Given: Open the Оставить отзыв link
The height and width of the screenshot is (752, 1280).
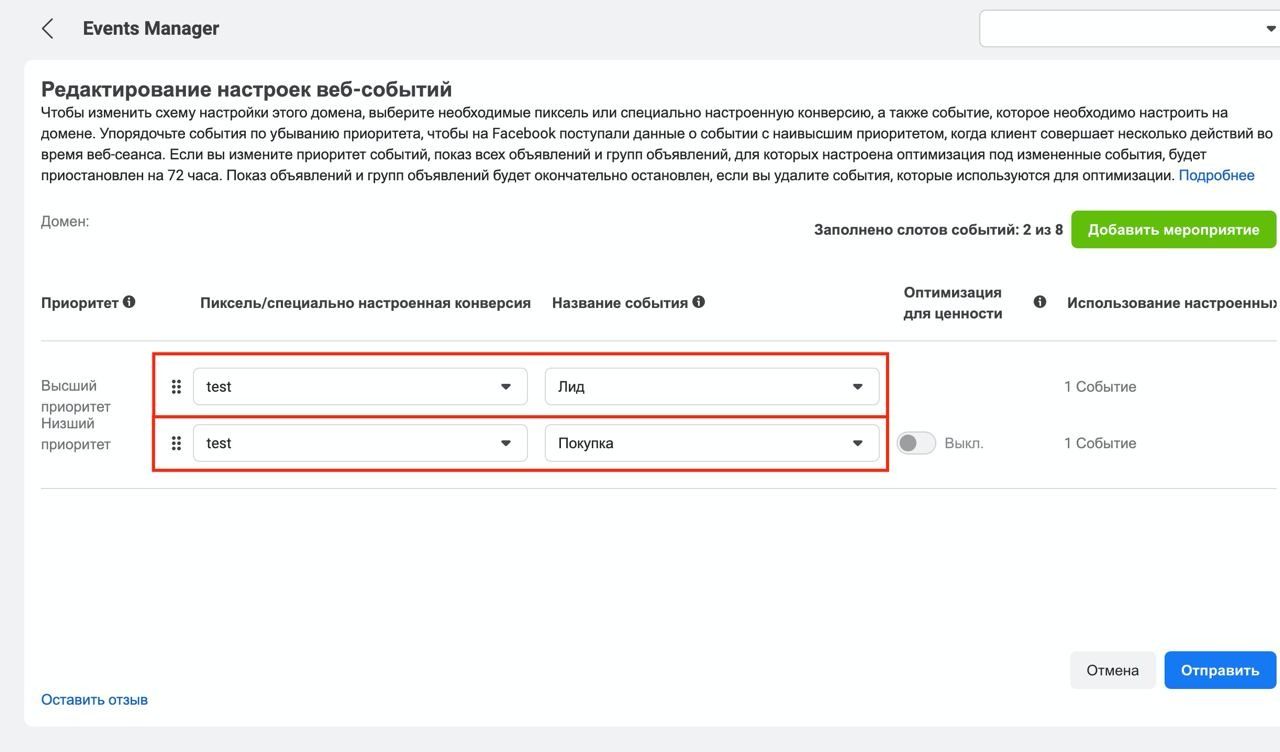Looking at the screenshot, I should click(94, 700).
